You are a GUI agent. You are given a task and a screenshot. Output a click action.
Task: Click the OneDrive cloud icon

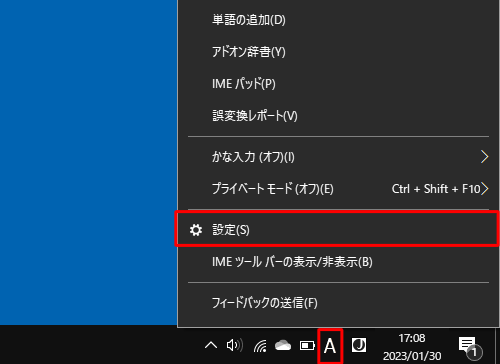283,346
